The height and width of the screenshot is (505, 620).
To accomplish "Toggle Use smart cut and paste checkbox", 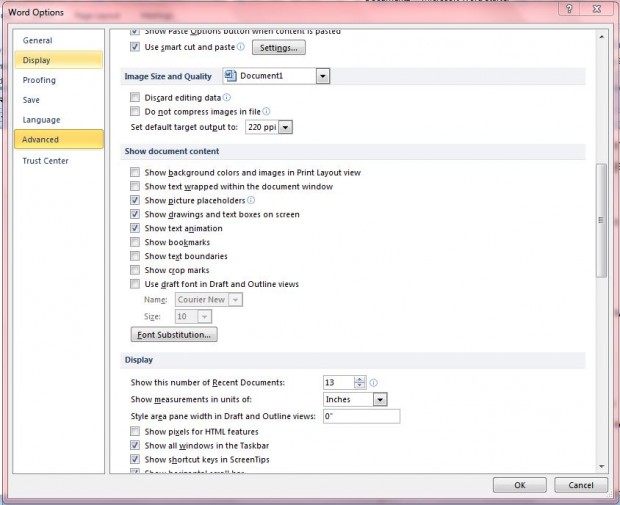I will (135, 47).
